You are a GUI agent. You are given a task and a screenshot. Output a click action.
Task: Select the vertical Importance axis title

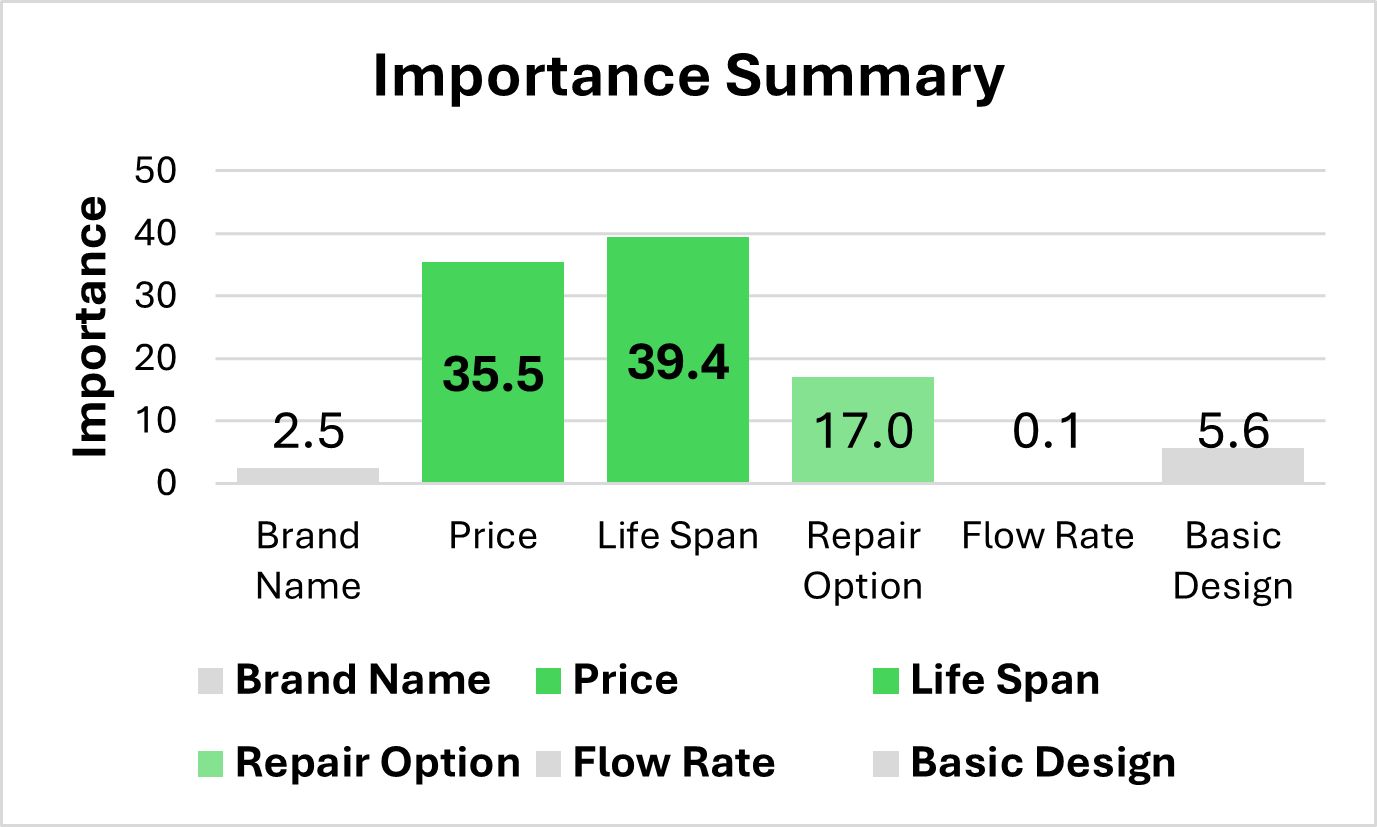click(91, 328)
